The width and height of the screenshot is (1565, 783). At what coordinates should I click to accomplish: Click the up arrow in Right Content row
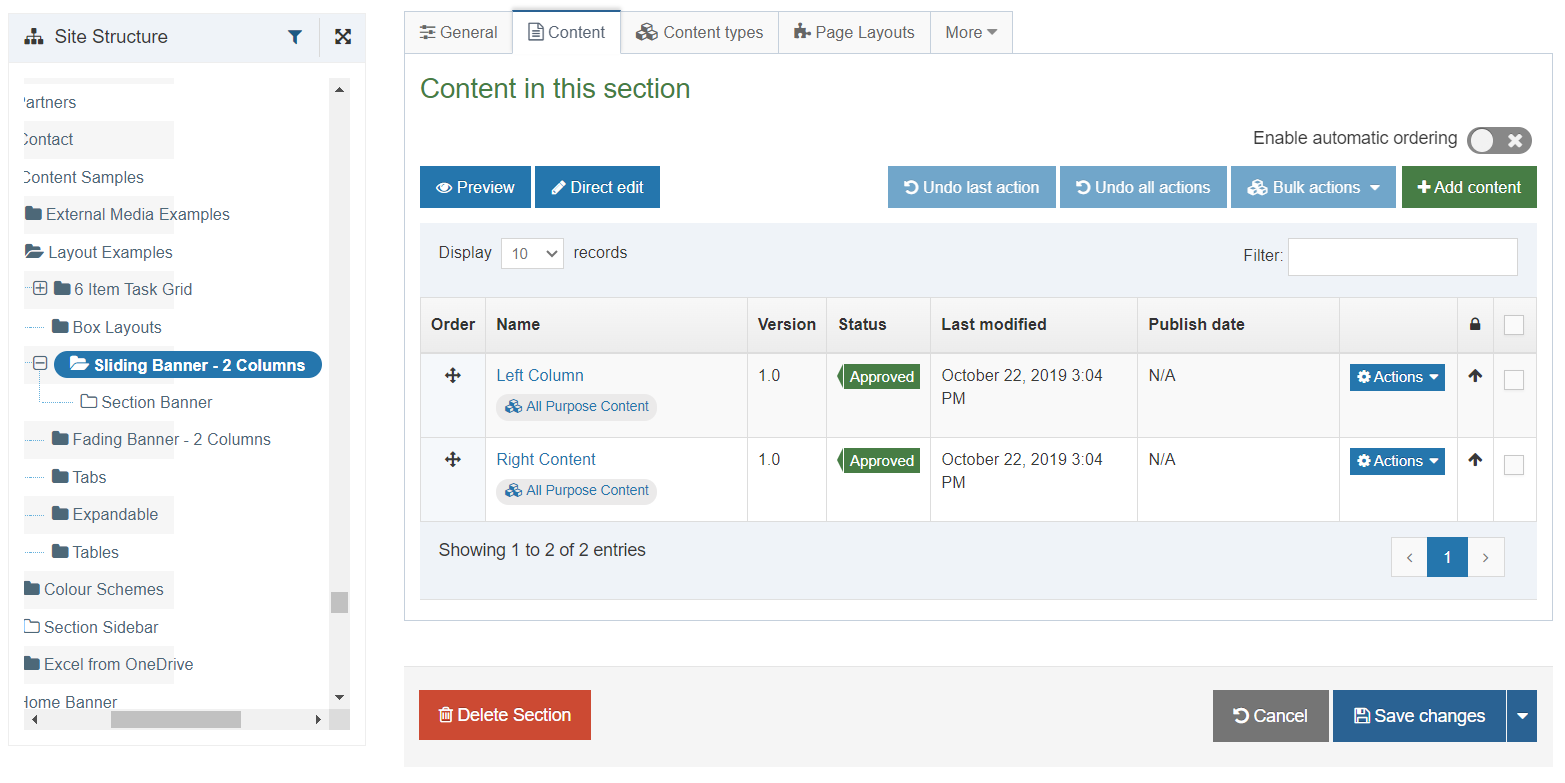[1475, 461]
